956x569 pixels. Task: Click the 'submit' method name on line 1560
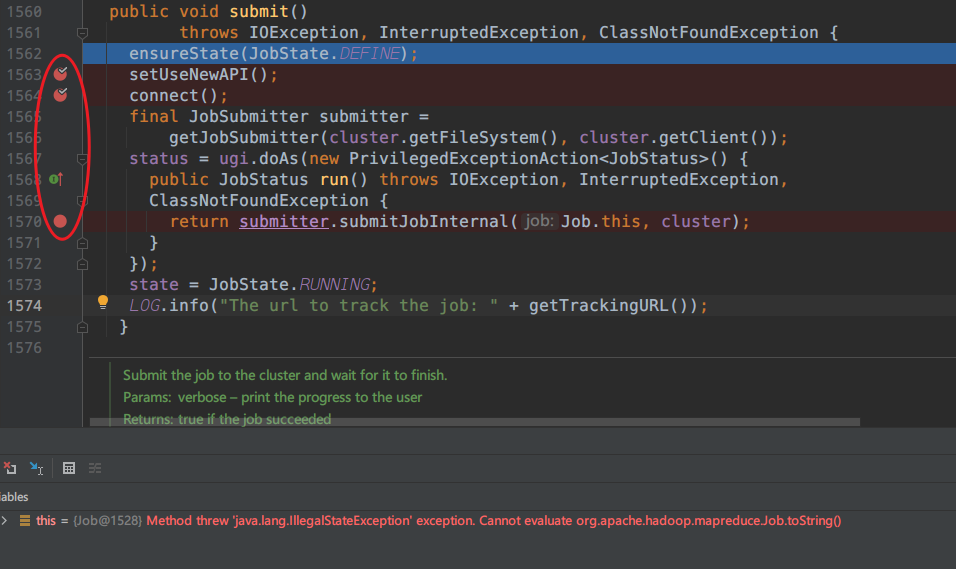(x=259, y=12)
